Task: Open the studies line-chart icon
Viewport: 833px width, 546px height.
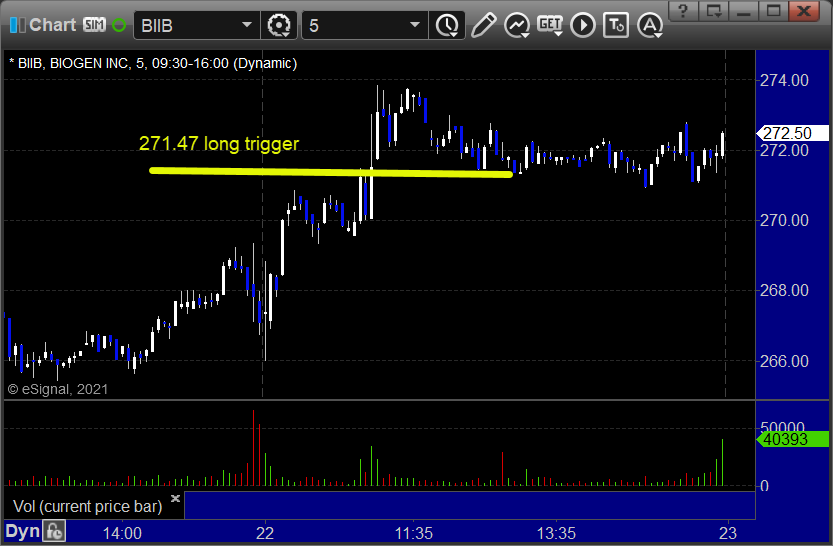Action: click(517, 25)
